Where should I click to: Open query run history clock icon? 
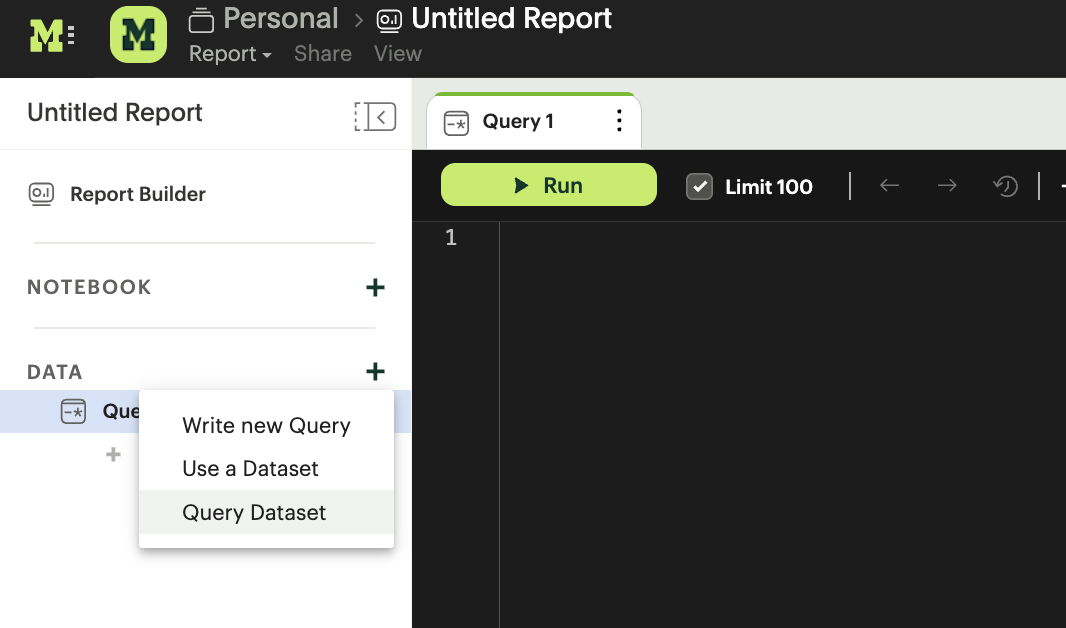[1005, 186]
